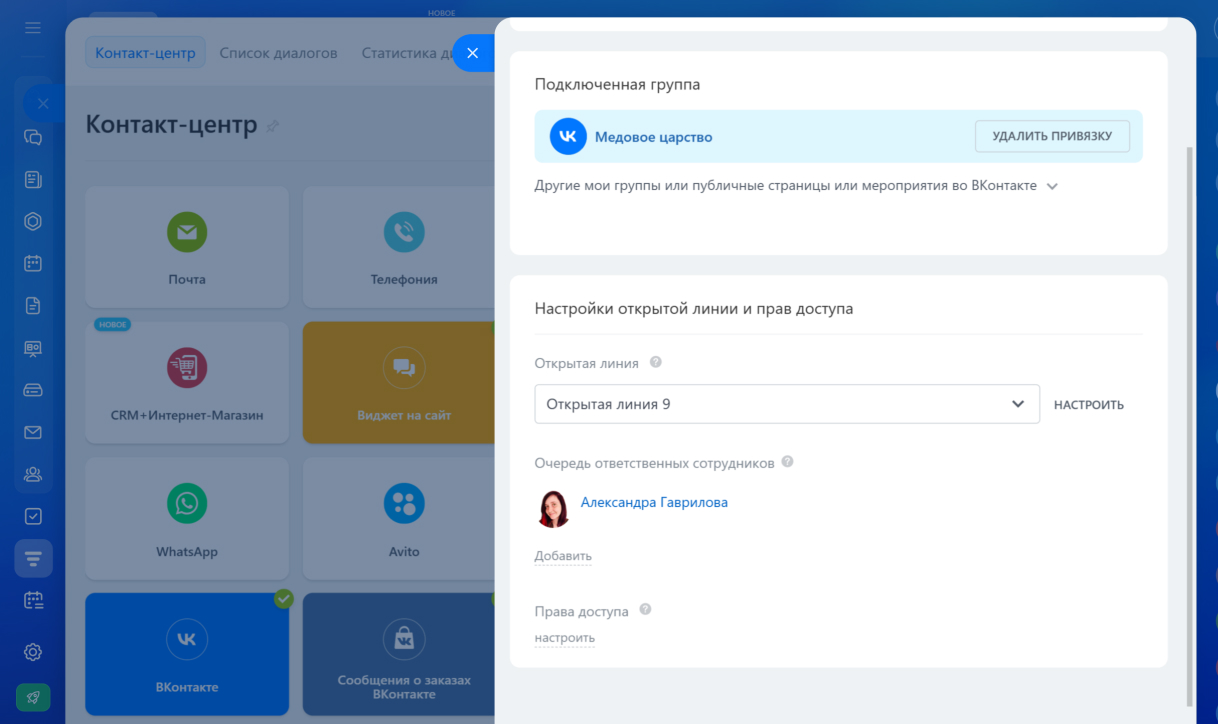Click the VK logo of connected group

(568, 136)
